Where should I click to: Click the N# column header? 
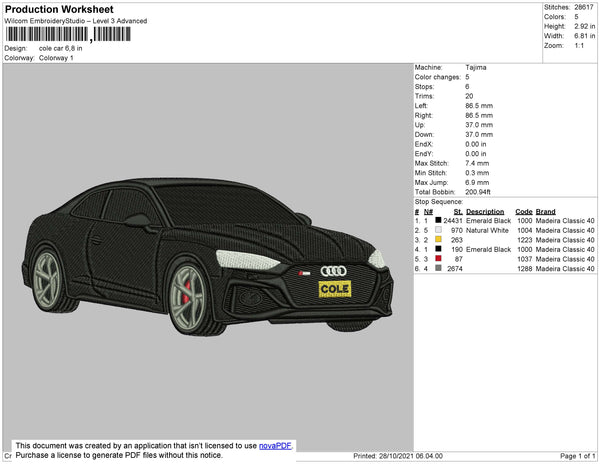tap(428, 212)
